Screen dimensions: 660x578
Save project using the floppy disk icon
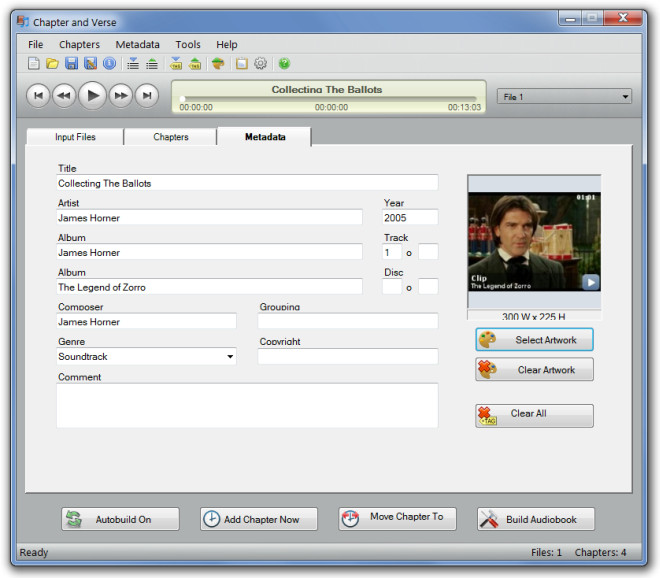[72, 64]
